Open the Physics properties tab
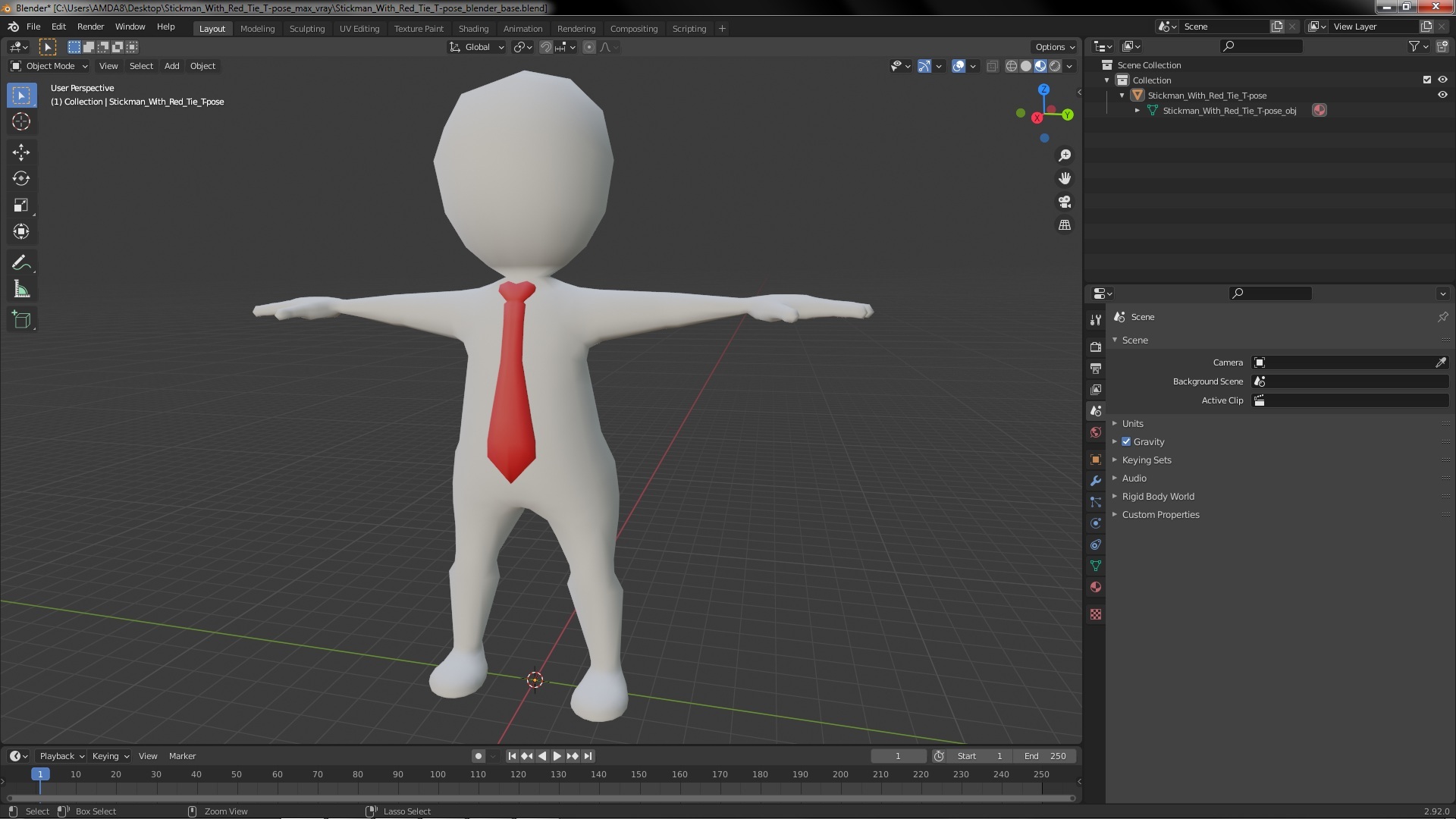 point(1095,523)
